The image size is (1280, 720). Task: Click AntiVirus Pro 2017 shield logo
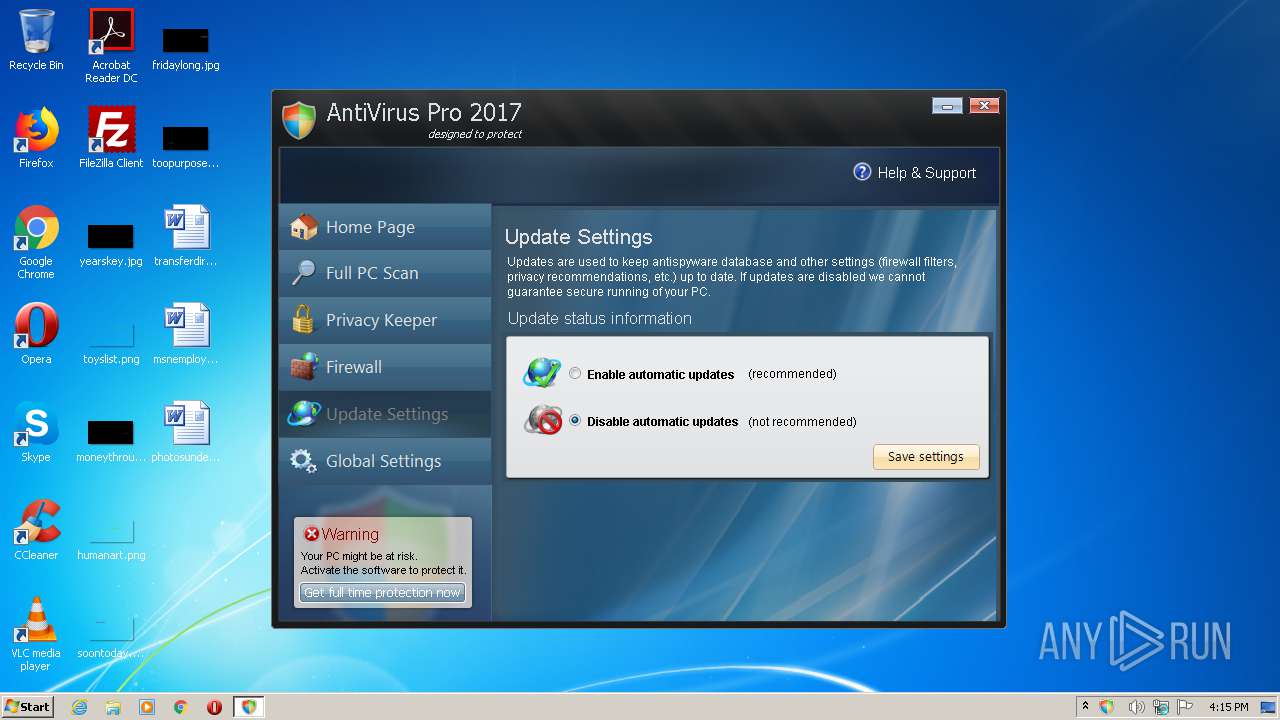point(299,119)
